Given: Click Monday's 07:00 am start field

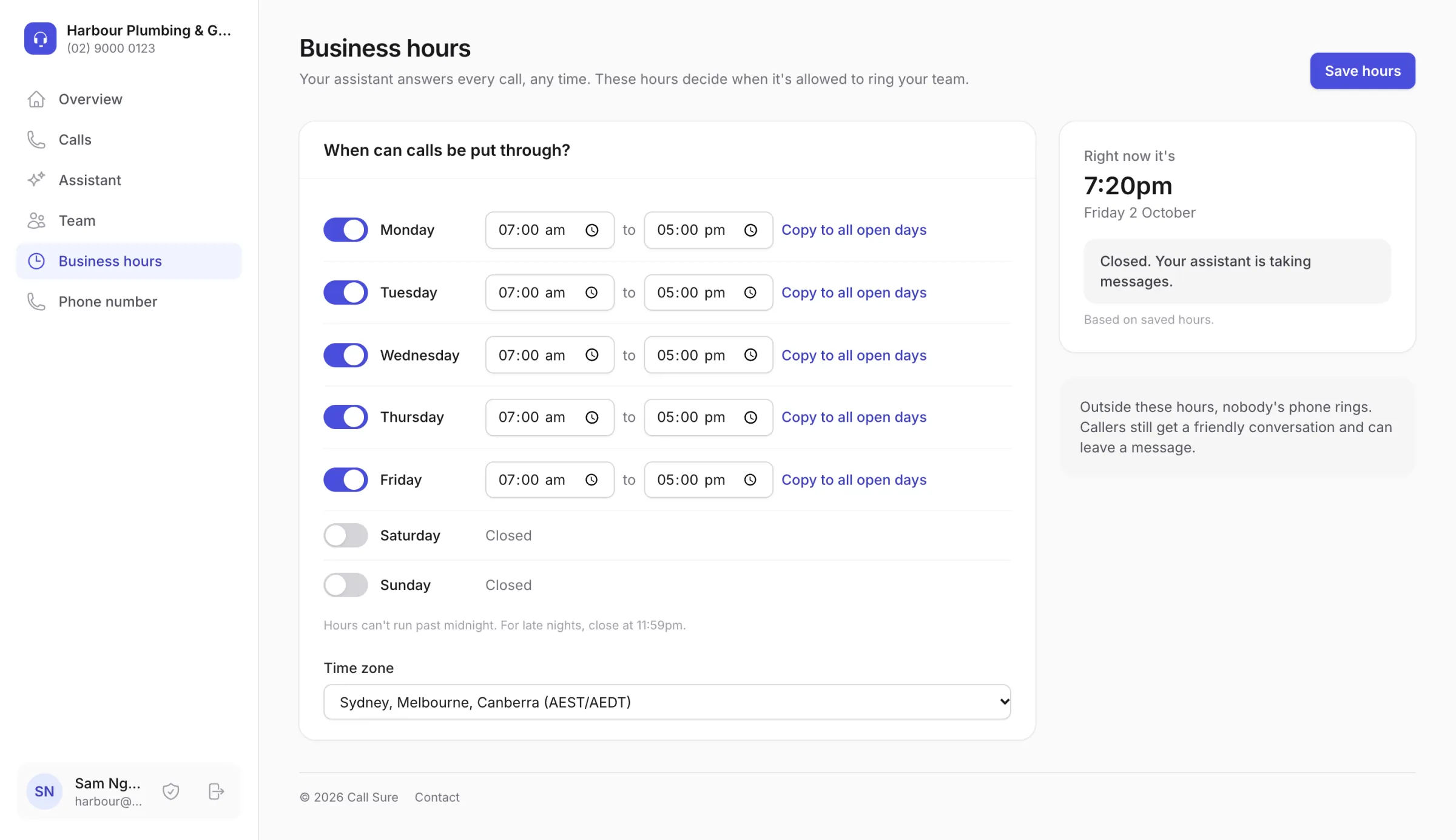Looking at the screenshot, I should [x=550, y=230].
